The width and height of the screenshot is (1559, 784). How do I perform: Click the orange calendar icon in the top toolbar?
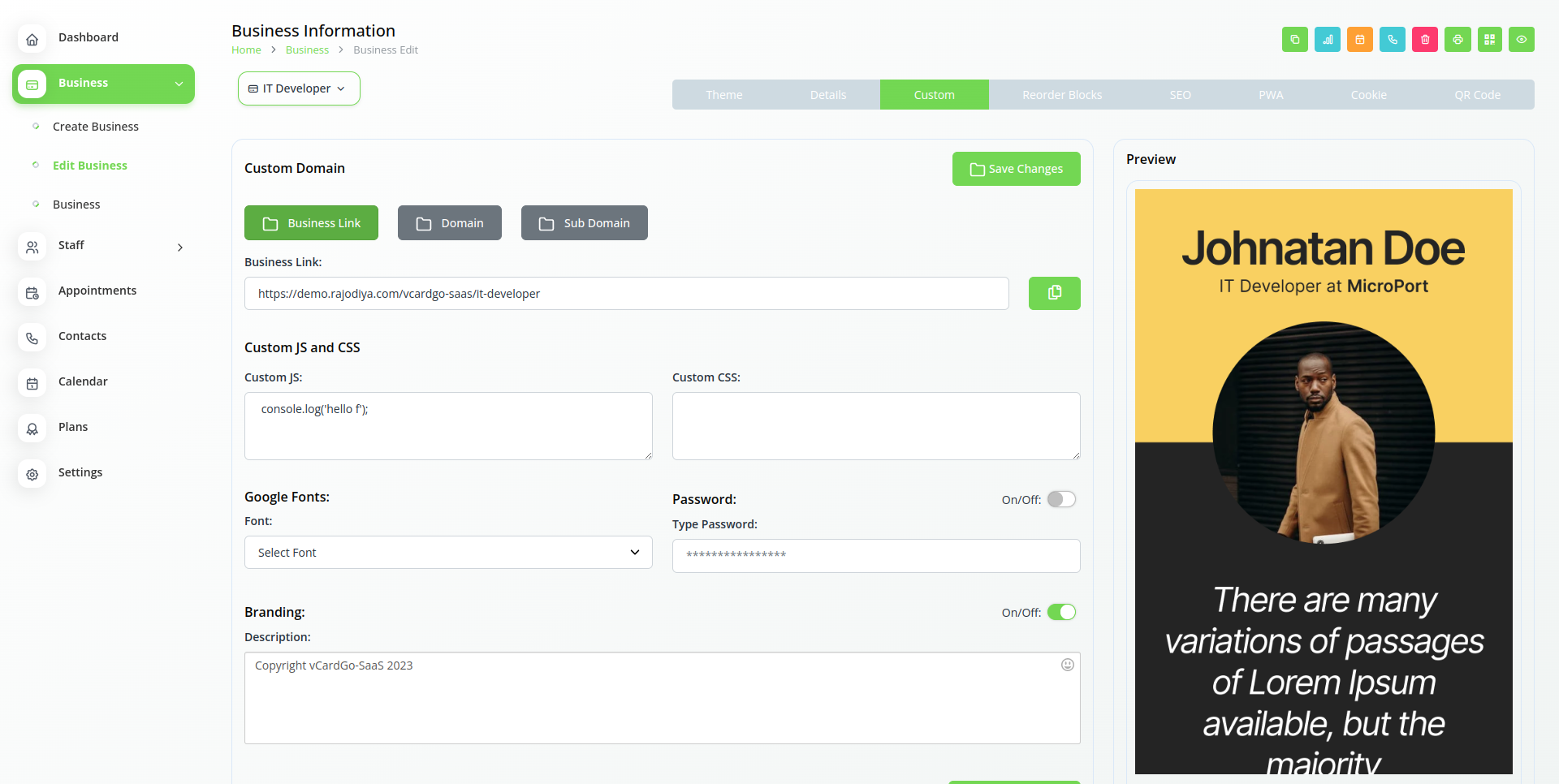tap(1359, 40)
